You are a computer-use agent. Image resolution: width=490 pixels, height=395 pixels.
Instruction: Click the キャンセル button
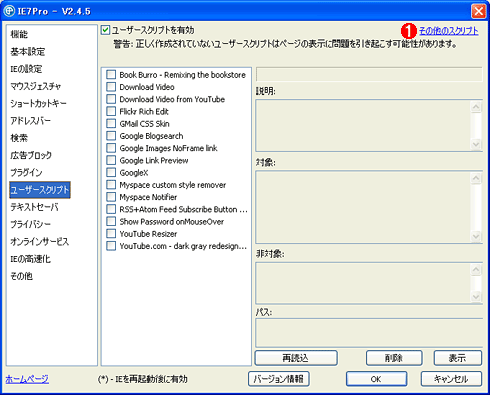click(x=451, y=379)
